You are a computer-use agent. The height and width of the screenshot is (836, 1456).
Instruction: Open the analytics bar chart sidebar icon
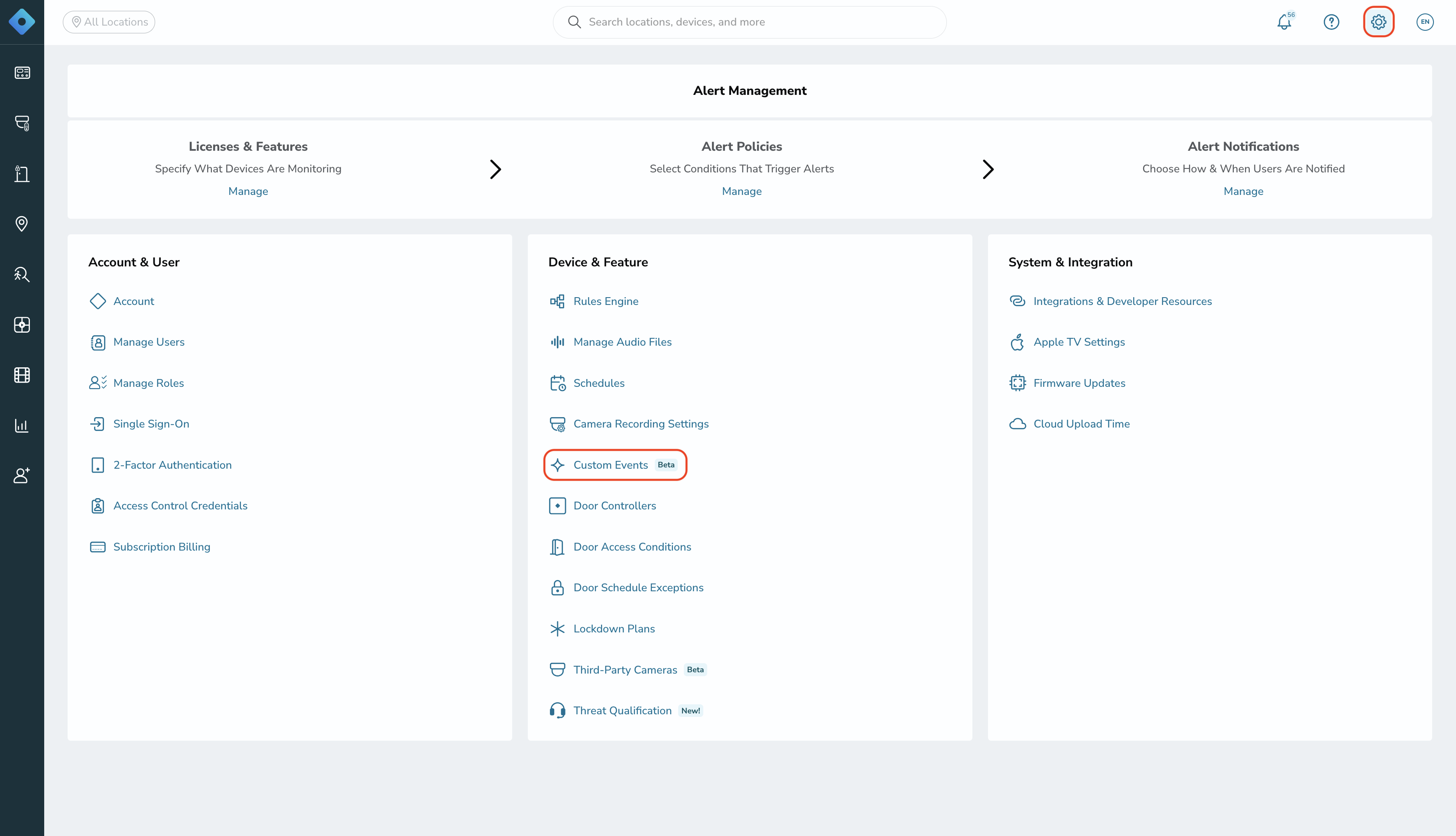click(x=22, y=425)
